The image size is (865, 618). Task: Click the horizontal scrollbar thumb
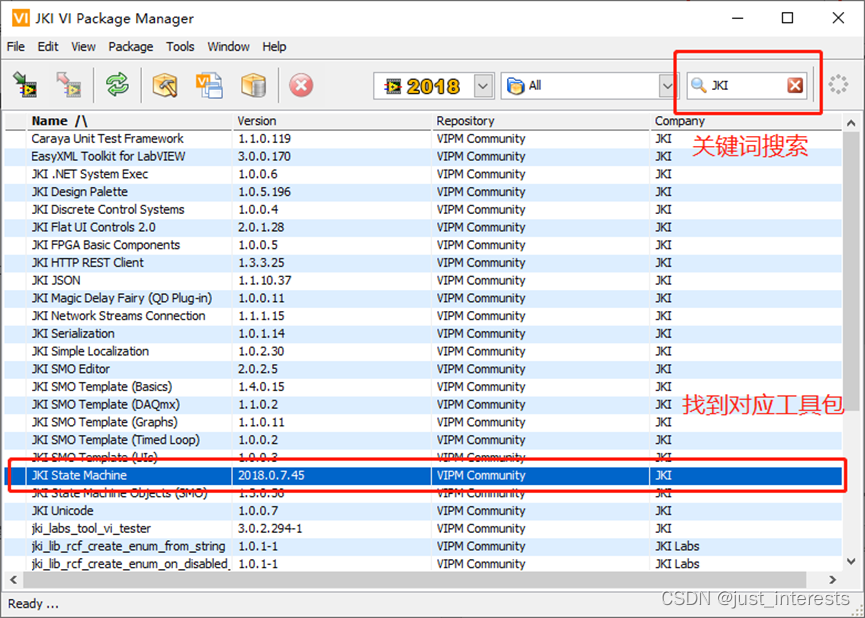[x=415, y=580]
